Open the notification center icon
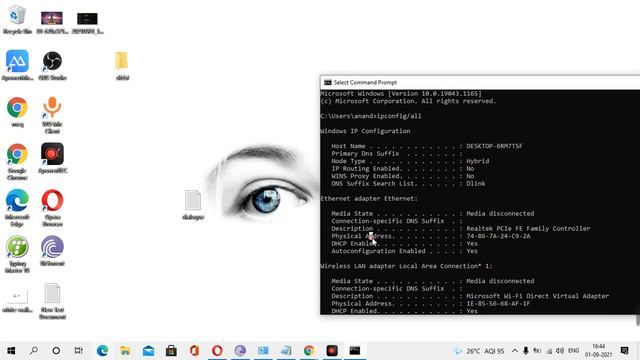Screen dimensions: 640x360 624,351
